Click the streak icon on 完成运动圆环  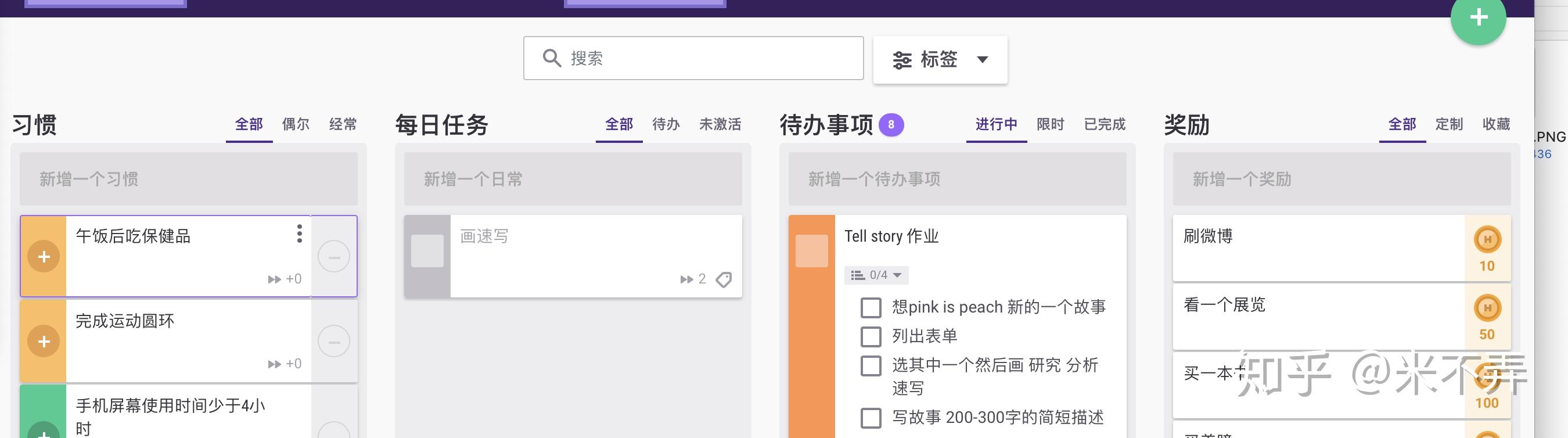click(275, 364)
